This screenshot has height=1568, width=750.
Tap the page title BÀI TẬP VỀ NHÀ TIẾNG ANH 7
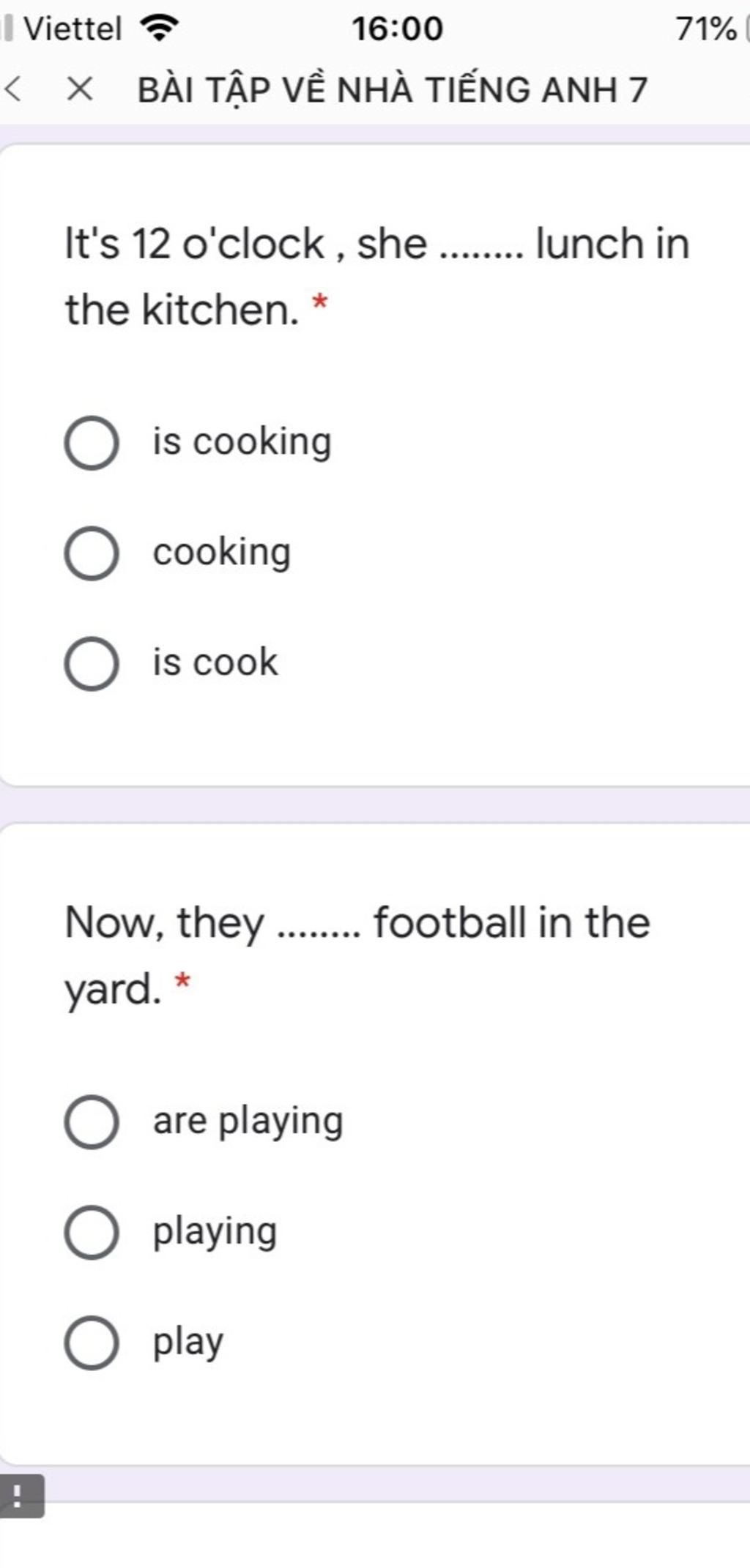(x=393, y=90)
